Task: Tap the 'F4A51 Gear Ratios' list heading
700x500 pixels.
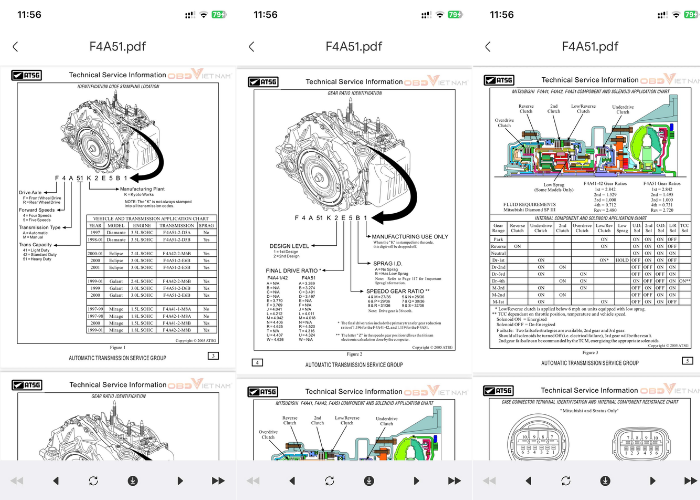Action: 662,183
